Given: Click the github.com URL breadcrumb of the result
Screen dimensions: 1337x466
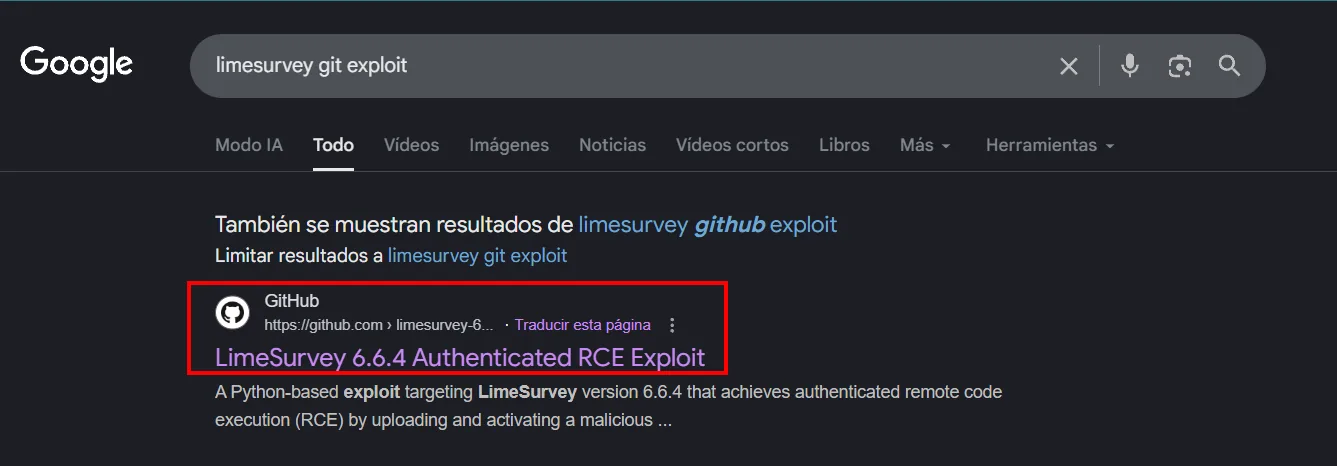Looking at the screenshot, I should click(x=379, y=325).
